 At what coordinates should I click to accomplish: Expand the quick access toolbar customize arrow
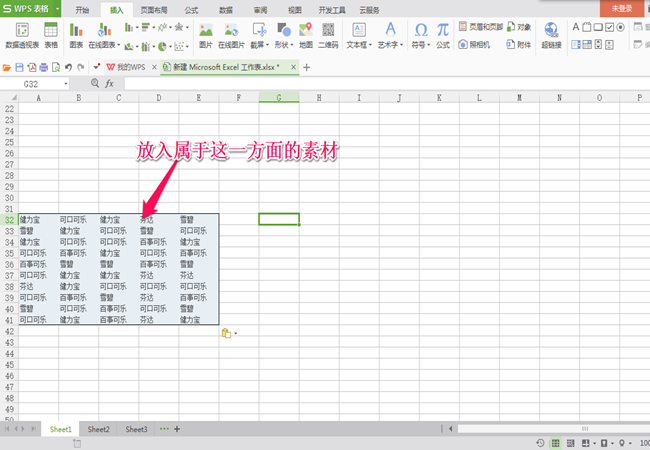pyautogui.click(x=97, y=67)
